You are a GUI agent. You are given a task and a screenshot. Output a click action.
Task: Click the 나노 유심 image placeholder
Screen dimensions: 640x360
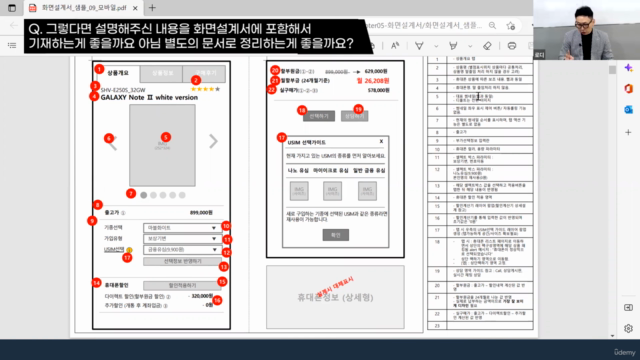tap(299, 191)
